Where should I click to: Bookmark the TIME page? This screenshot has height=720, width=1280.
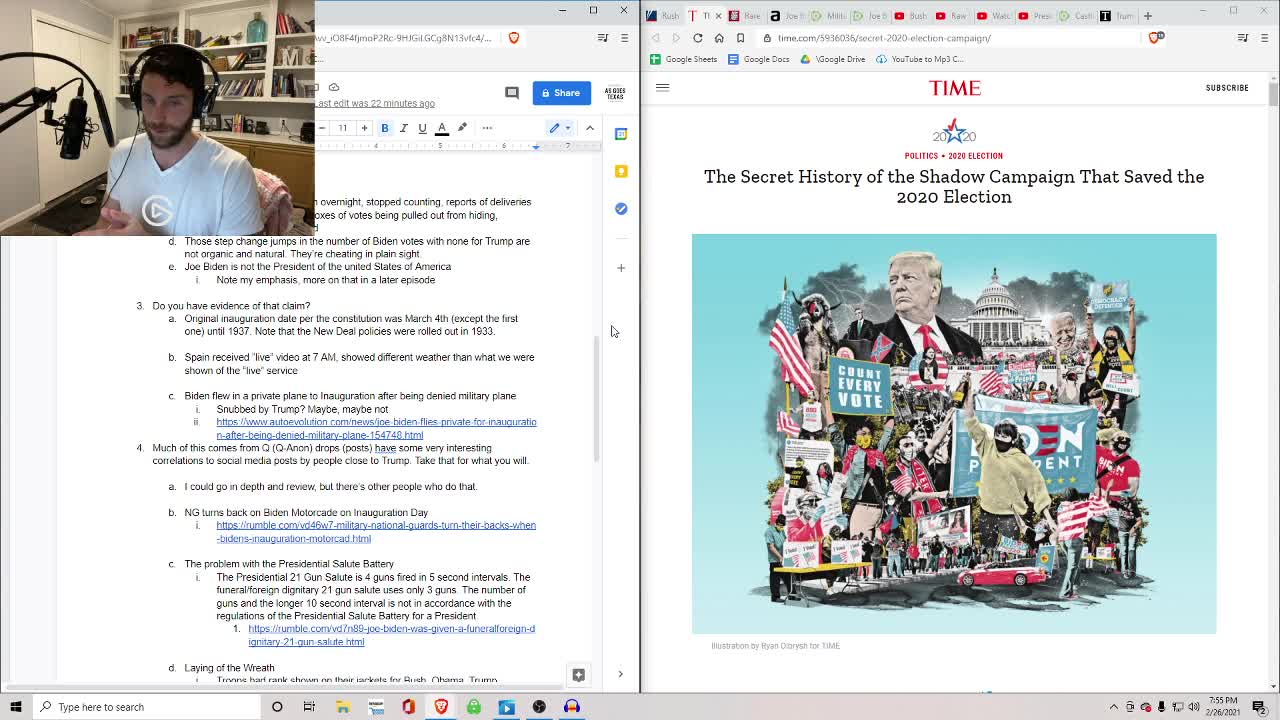pos(740,38)
